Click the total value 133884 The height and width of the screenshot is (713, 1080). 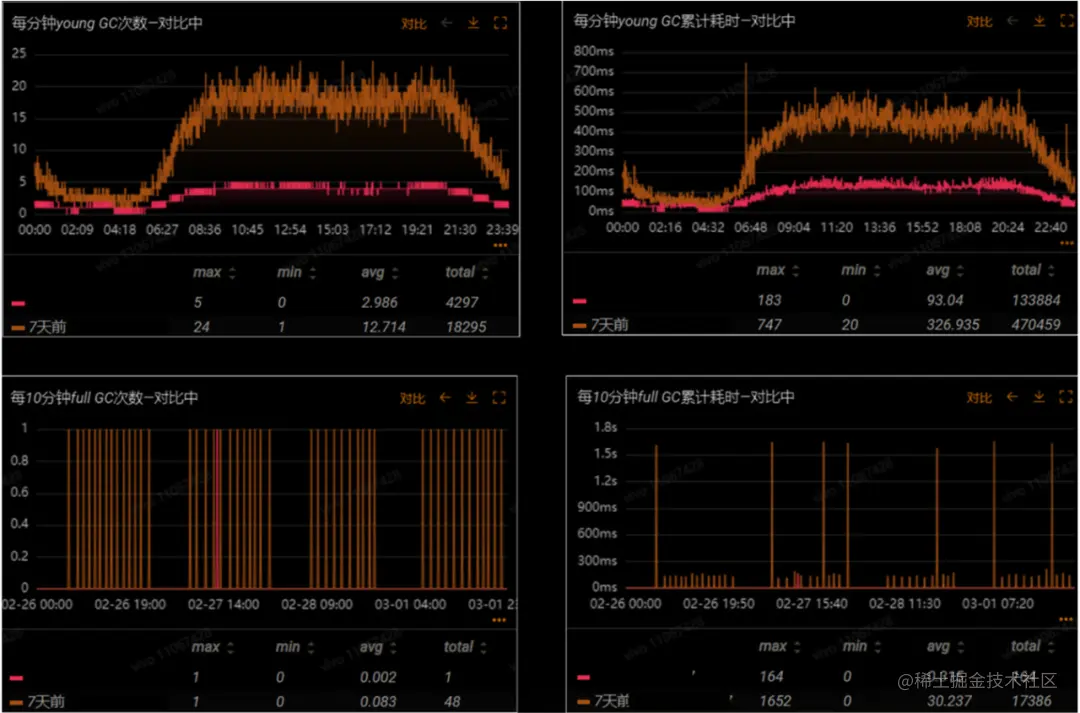click(x=1037, y=300)
